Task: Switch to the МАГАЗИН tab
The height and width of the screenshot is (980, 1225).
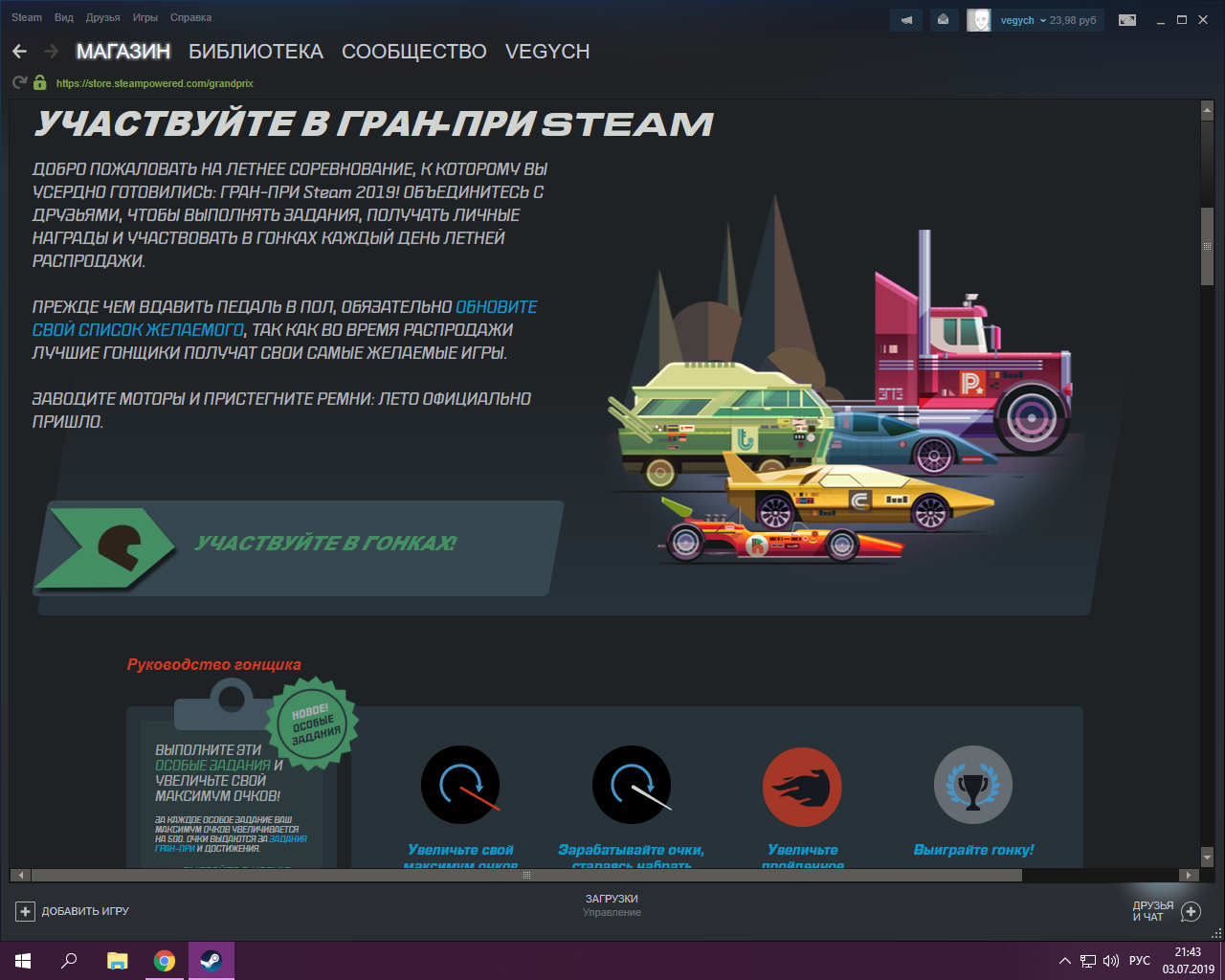Action: click(123, 52)
